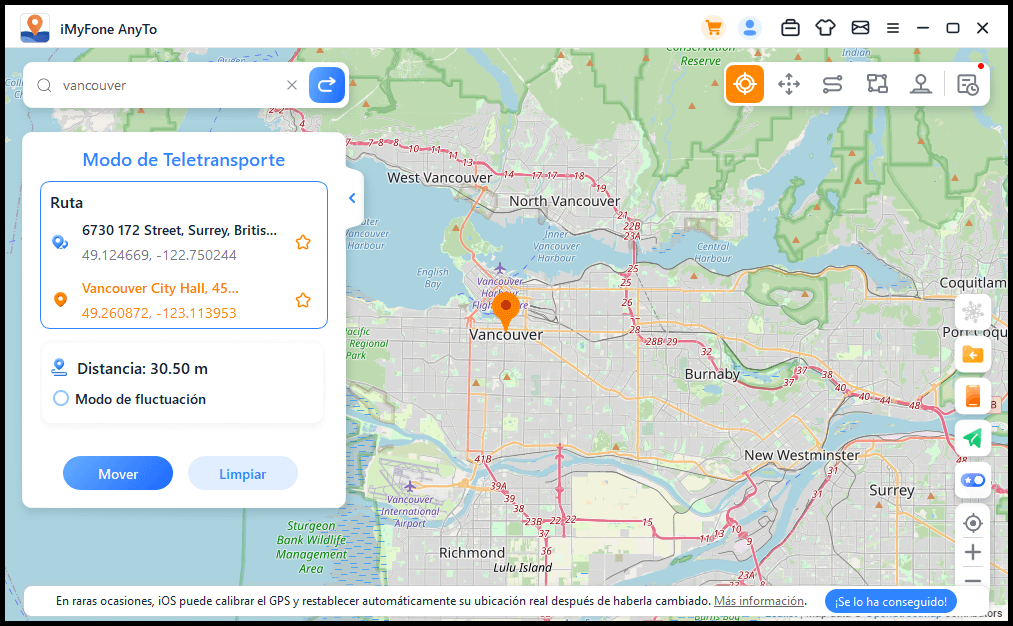Screen dimensions: 1013x626
Task: Open the orange phone device icon
Action: 972,396
